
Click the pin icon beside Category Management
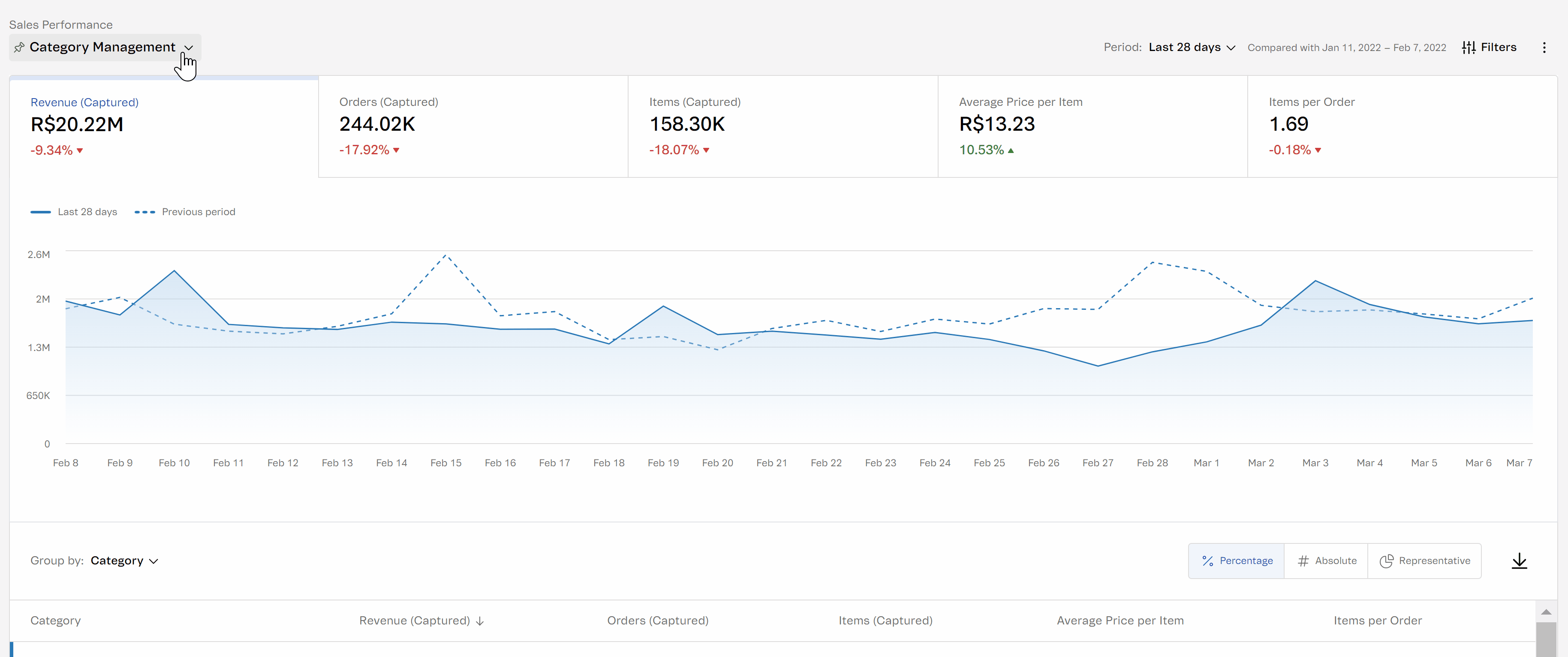19,48
